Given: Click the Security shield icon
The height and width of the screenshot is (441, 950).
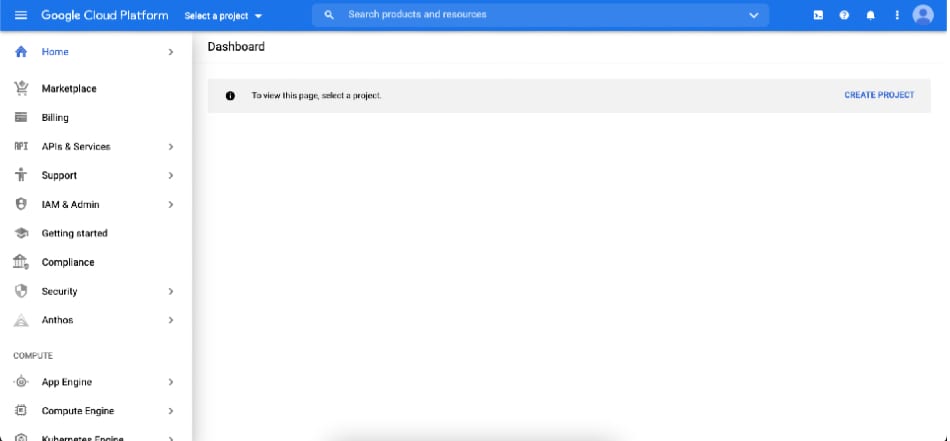Looking at the screenshot, I should (21, 291).
